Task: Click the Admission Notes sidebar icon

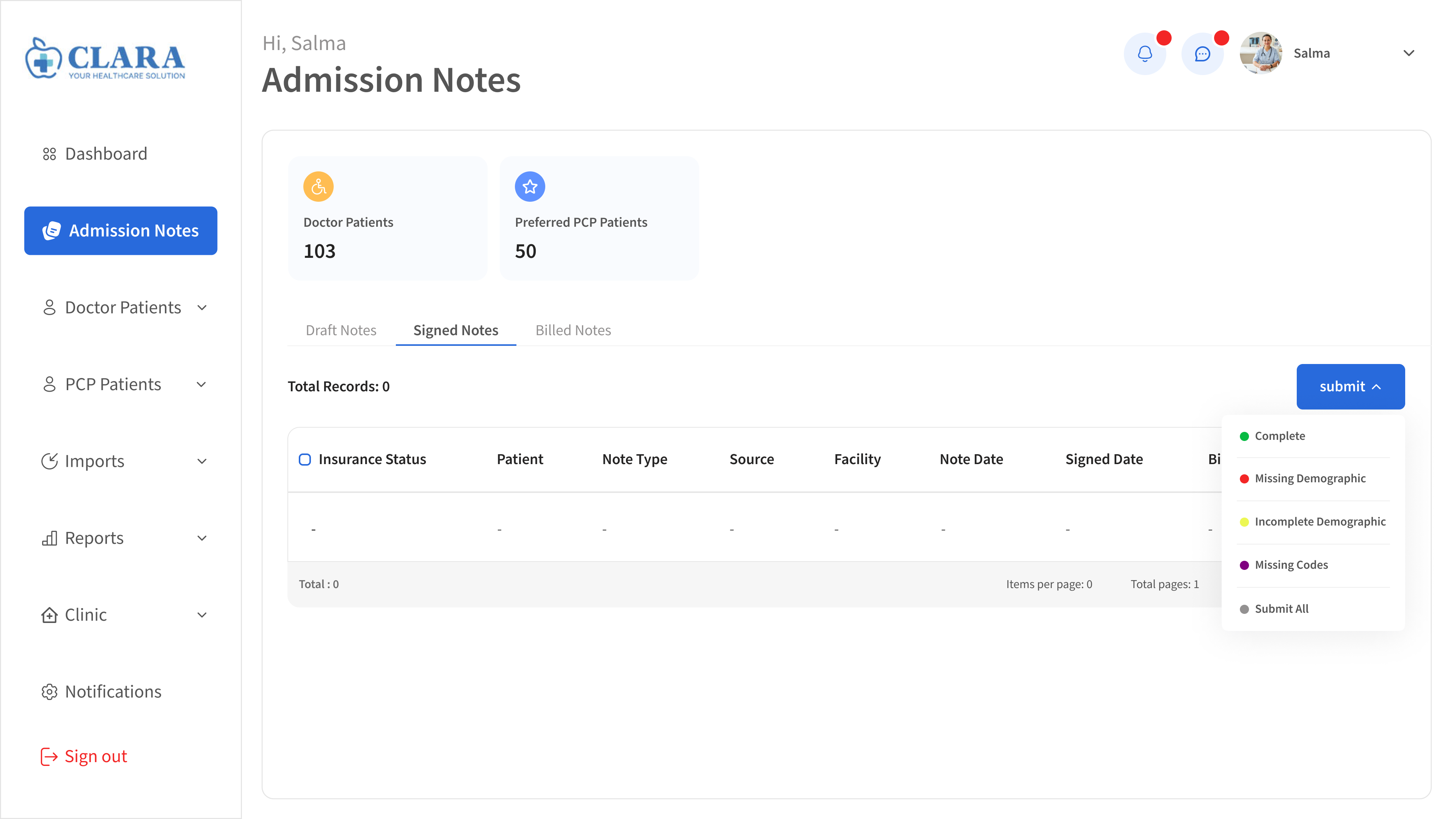Action: [x=52, y=231]
